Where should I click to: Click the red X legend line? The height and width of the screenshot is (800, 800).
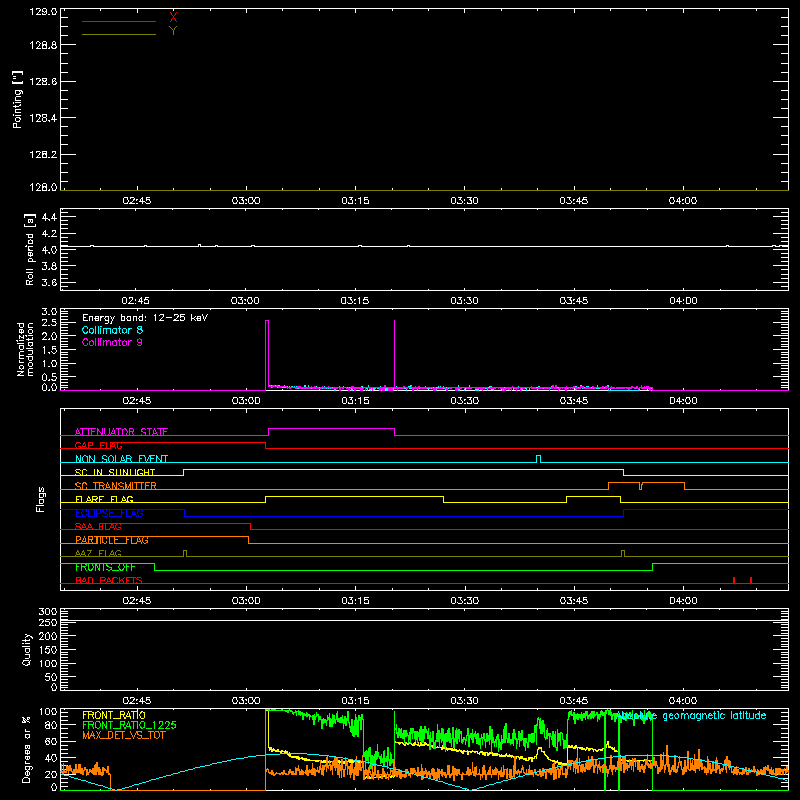(x=119, y=21)
